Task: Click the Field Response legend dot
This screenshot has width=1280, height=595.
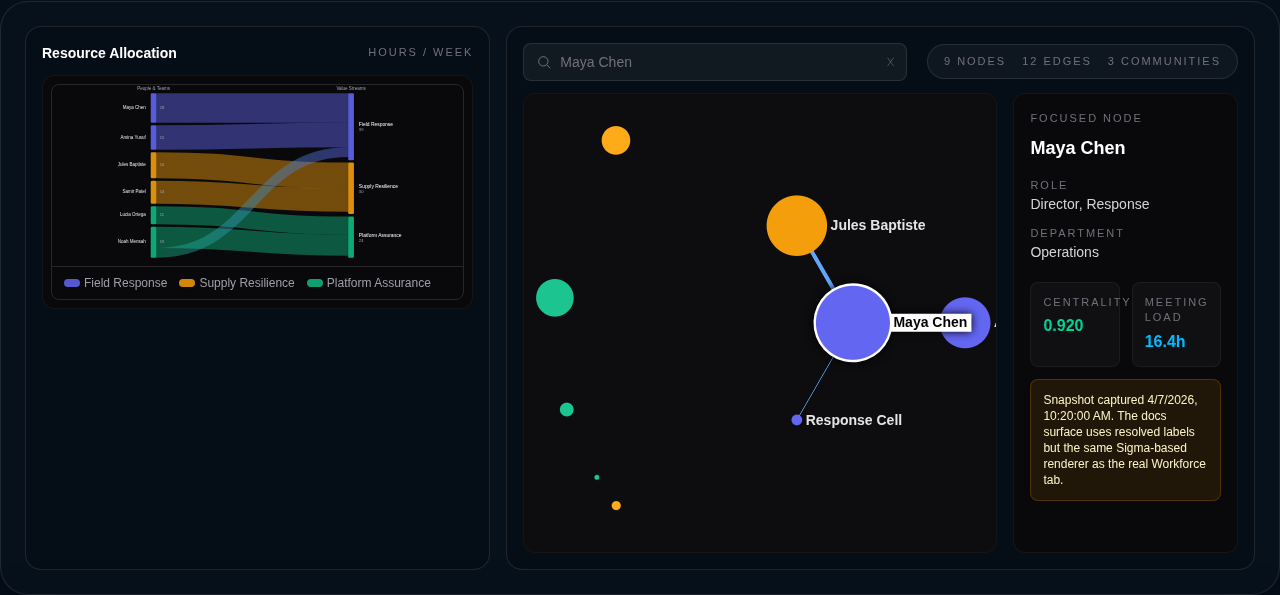Action: click(70, 283)
